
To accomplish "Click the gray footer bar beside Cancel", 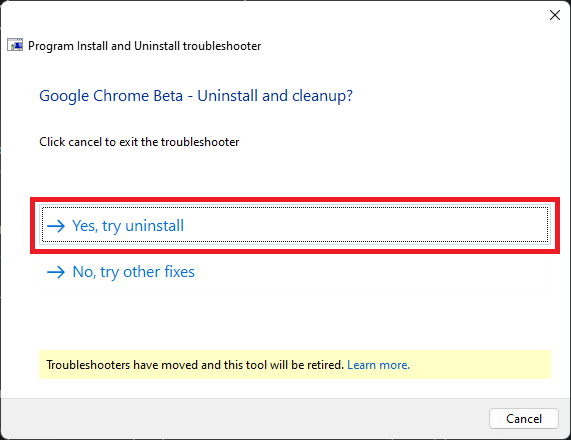I will (244, 419).
